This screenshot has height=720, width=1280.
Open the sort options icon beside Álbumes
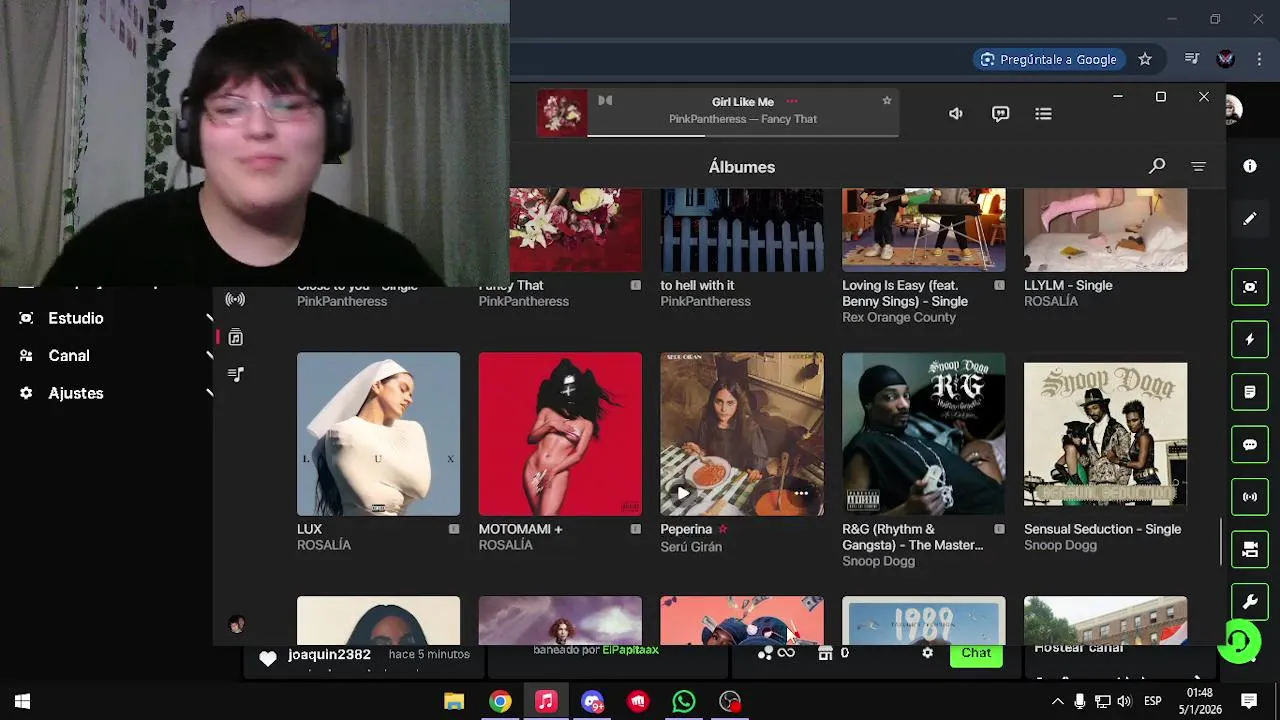pos(1198,166)
